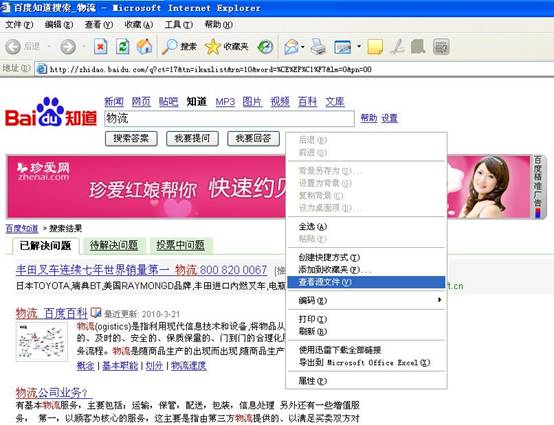Click the 百度知道 breadcrumb link

point(22,228)
